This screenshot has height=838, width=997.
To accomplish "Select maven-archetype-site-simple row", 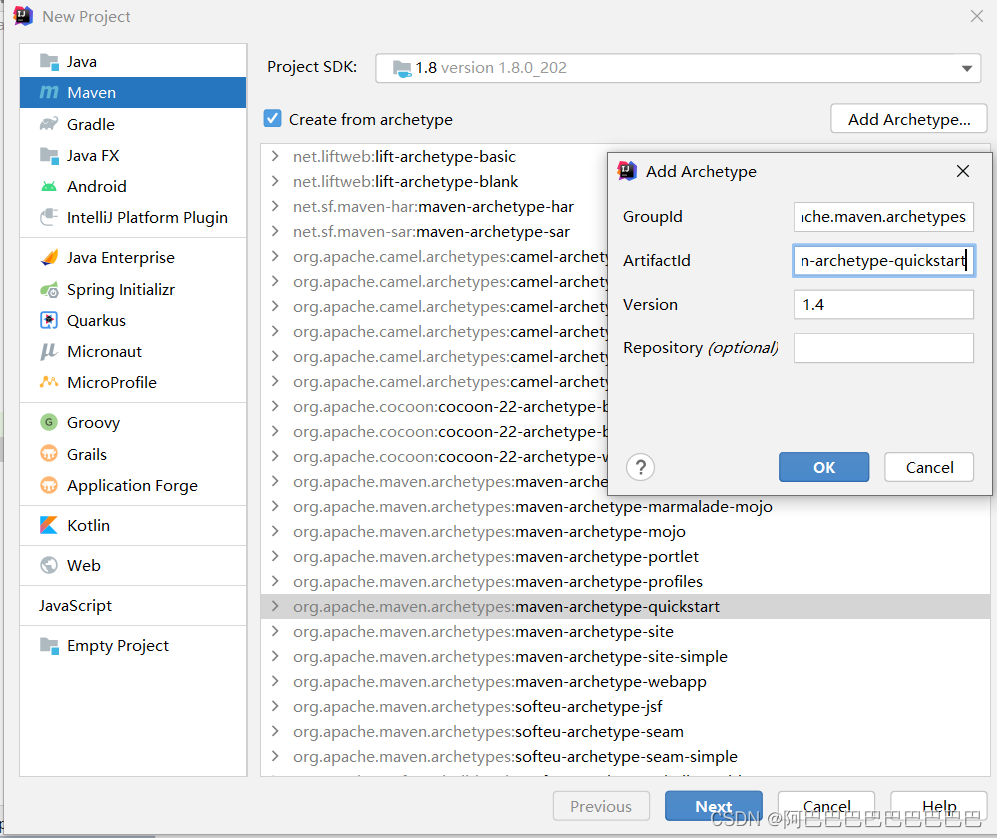I will pyautogui.click(x=625, y=657).
